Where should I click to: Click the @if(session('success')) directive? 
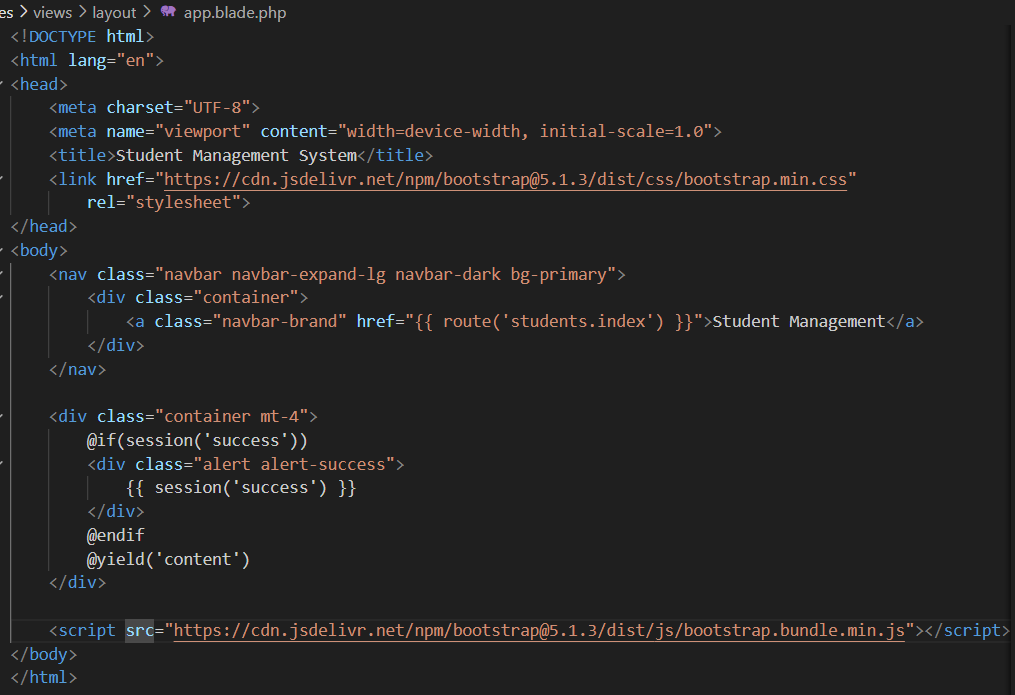click(x=197, y=440)
